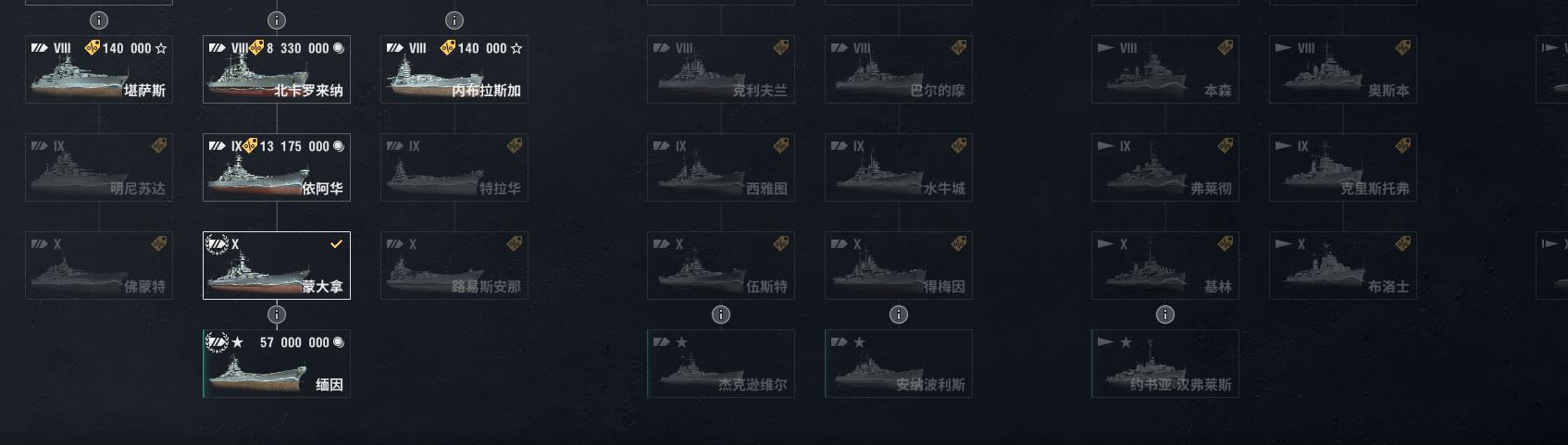Select the 堪萨斯 tier VIII ship
Viewport: 1568px width, 445px height.
[x=99, y=69]
